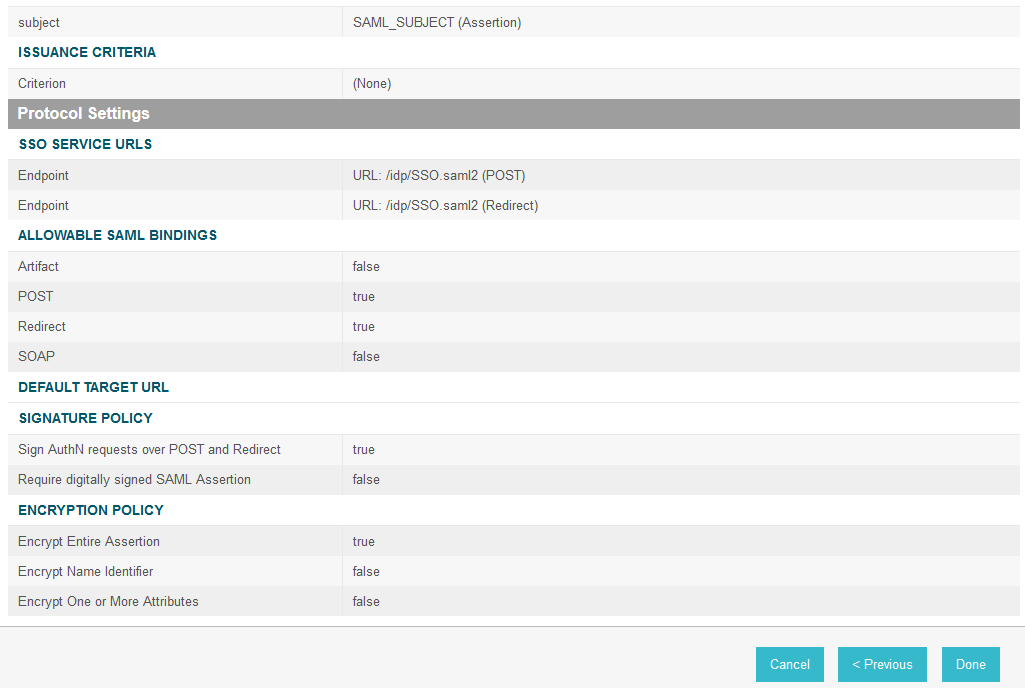The width and height of the screenshot is (1025, 688).
Task: Click the Cancel button
Action: [790, 664]
